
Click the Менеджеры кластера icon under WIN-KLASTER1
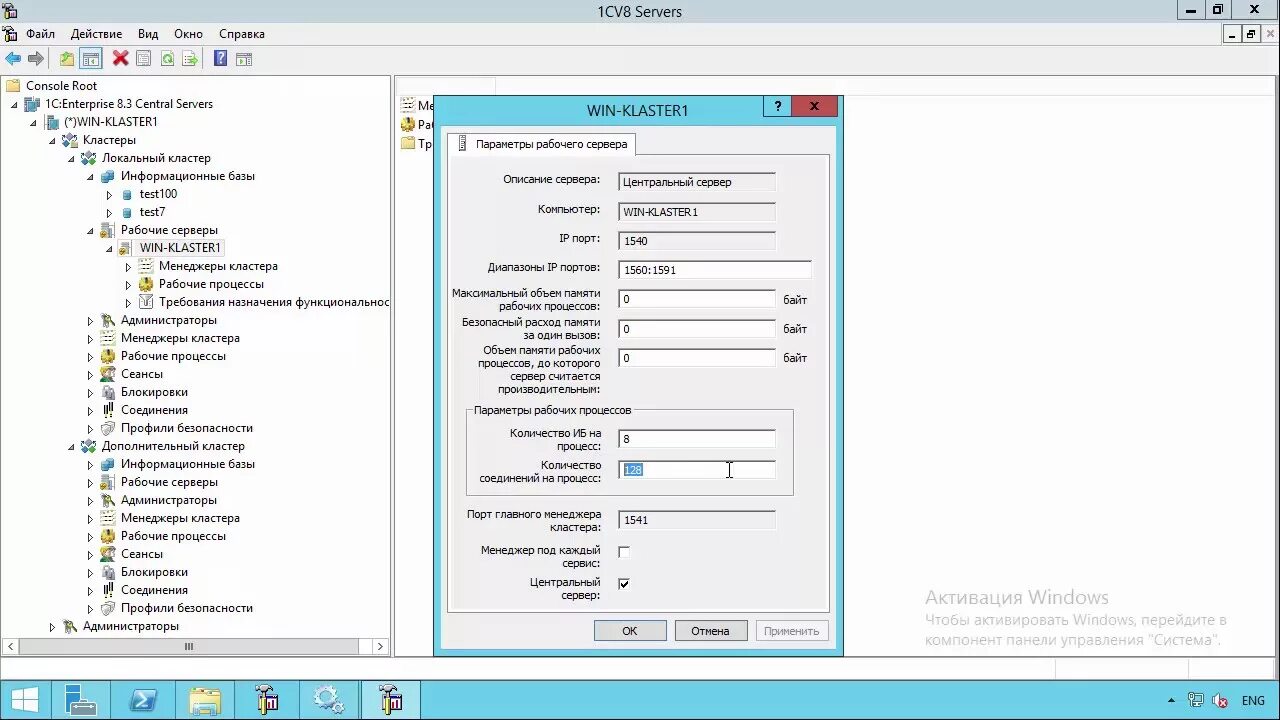(x=146, y=266)
